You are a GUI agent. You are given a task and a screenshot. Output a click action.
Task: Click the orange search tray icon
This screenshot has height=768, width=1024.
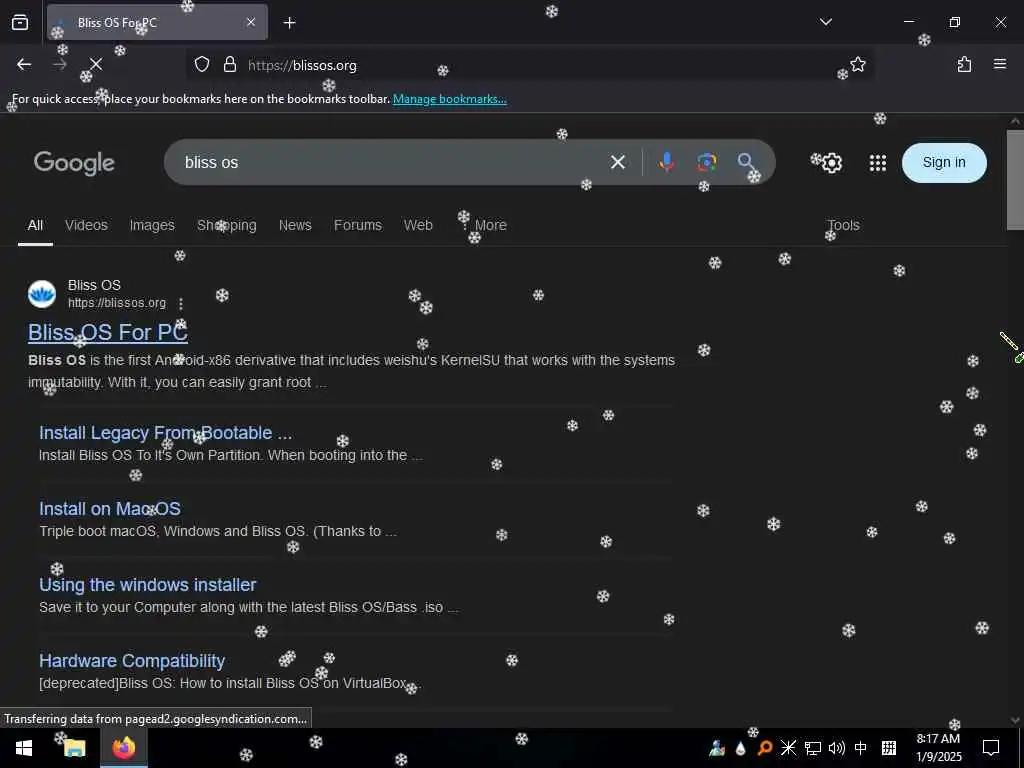click(764, 748)
